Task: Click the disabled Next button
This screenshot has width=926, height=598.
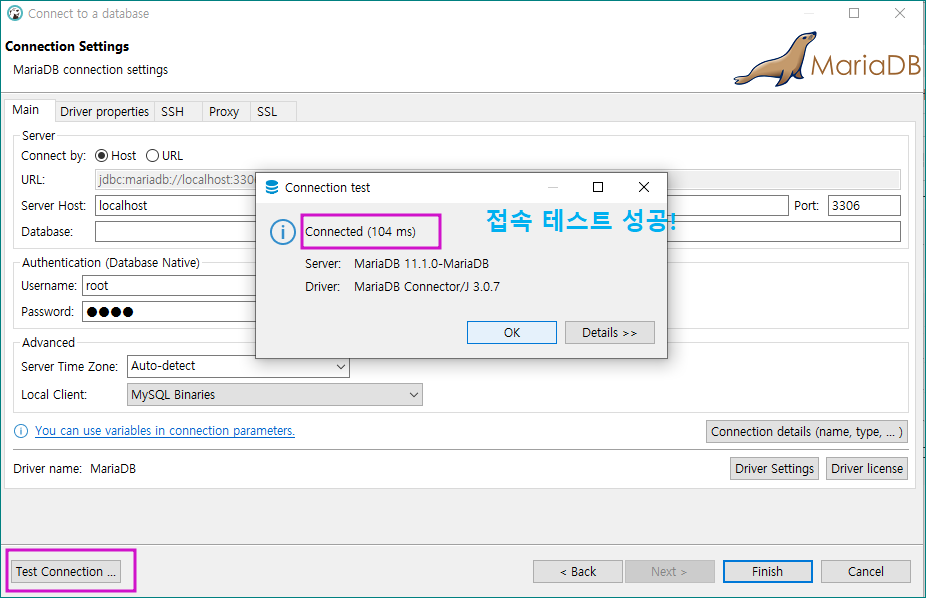Action: point(670,571)
